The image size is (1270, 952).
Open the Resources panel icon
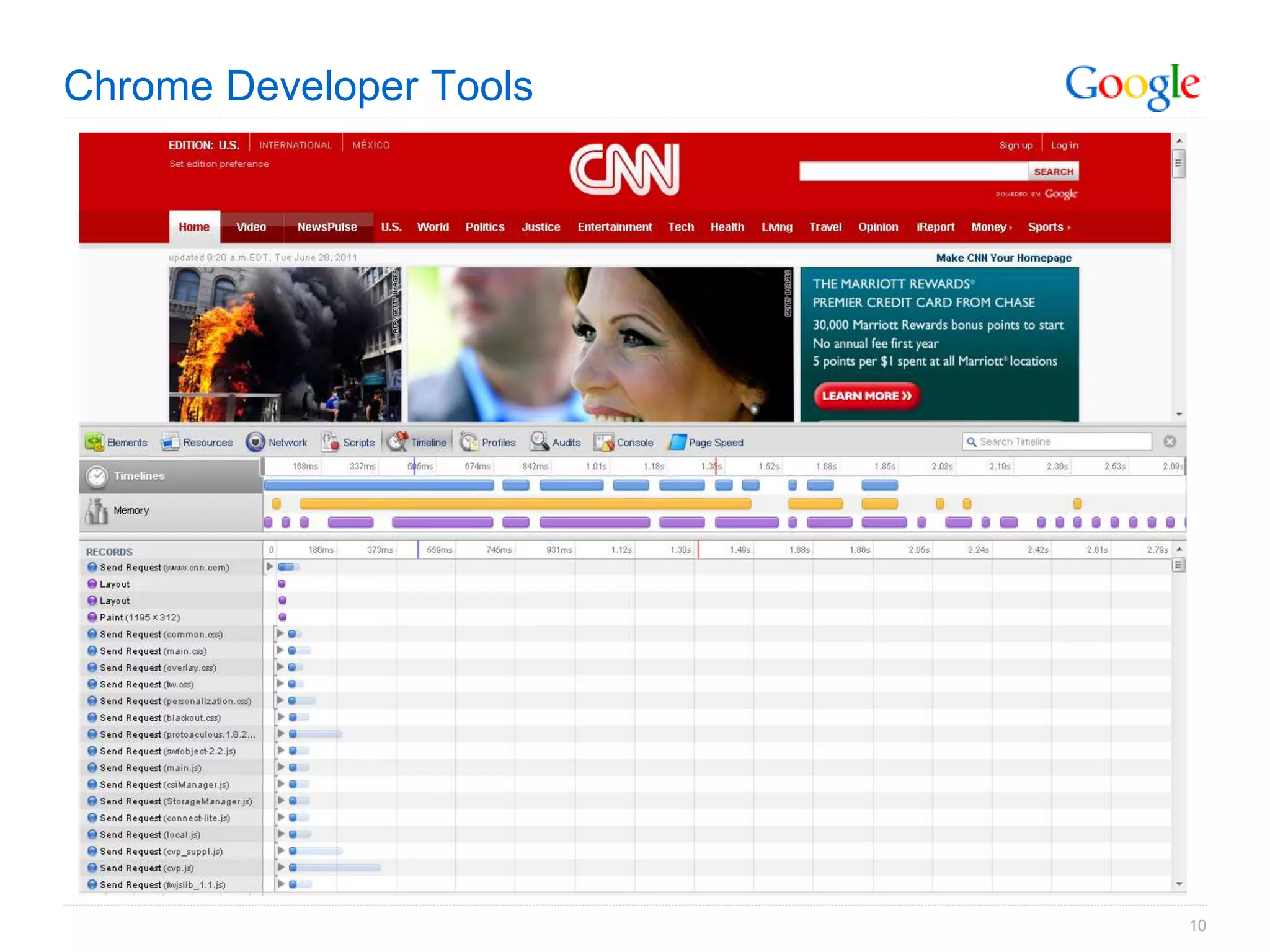coord(171,442)
